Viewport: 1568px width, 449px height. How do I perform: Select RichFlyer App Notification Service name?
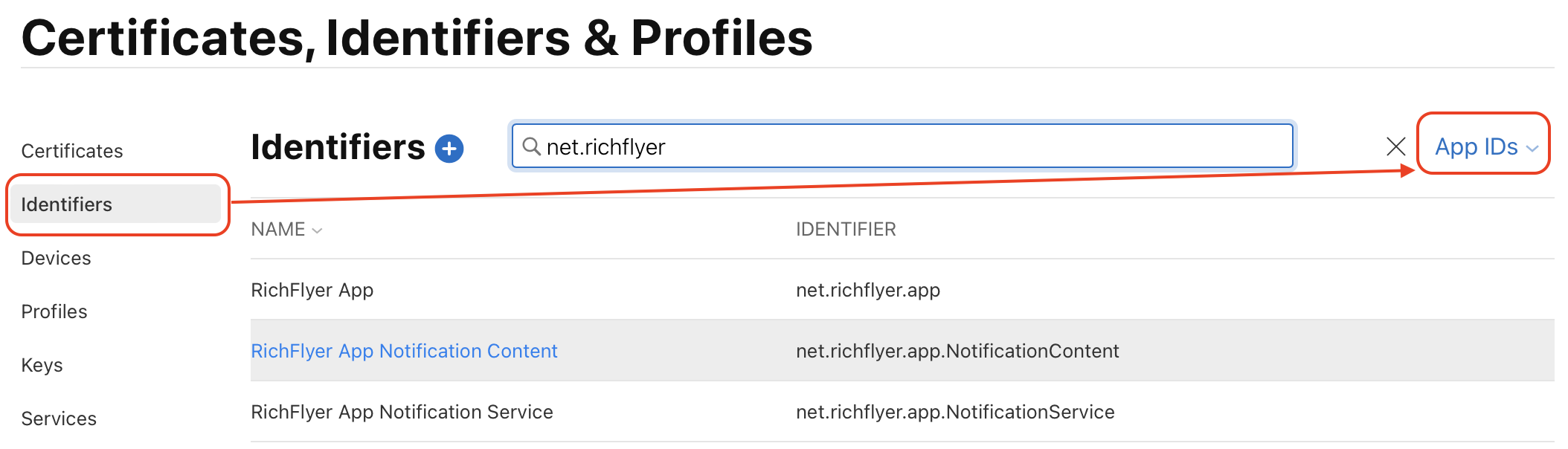(x=402, y=412)
